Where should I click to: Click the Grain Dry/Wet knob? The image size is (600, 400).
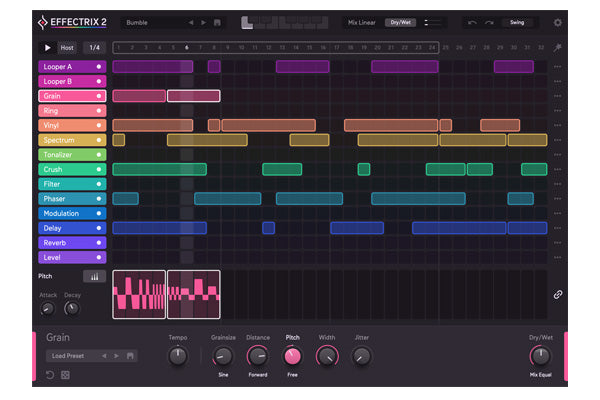[x=541, y=355]
